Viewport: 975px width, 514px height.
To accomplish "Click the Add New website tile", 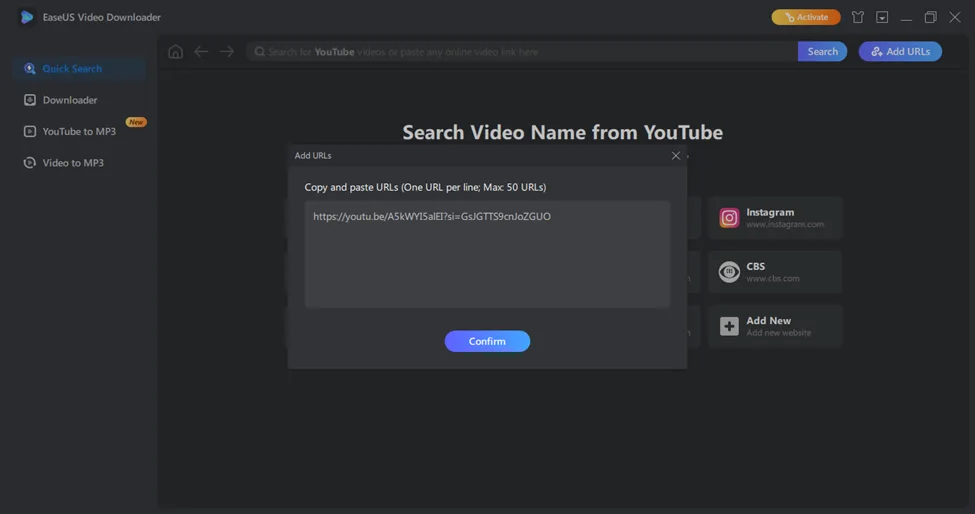I will [x=775, y=326].
